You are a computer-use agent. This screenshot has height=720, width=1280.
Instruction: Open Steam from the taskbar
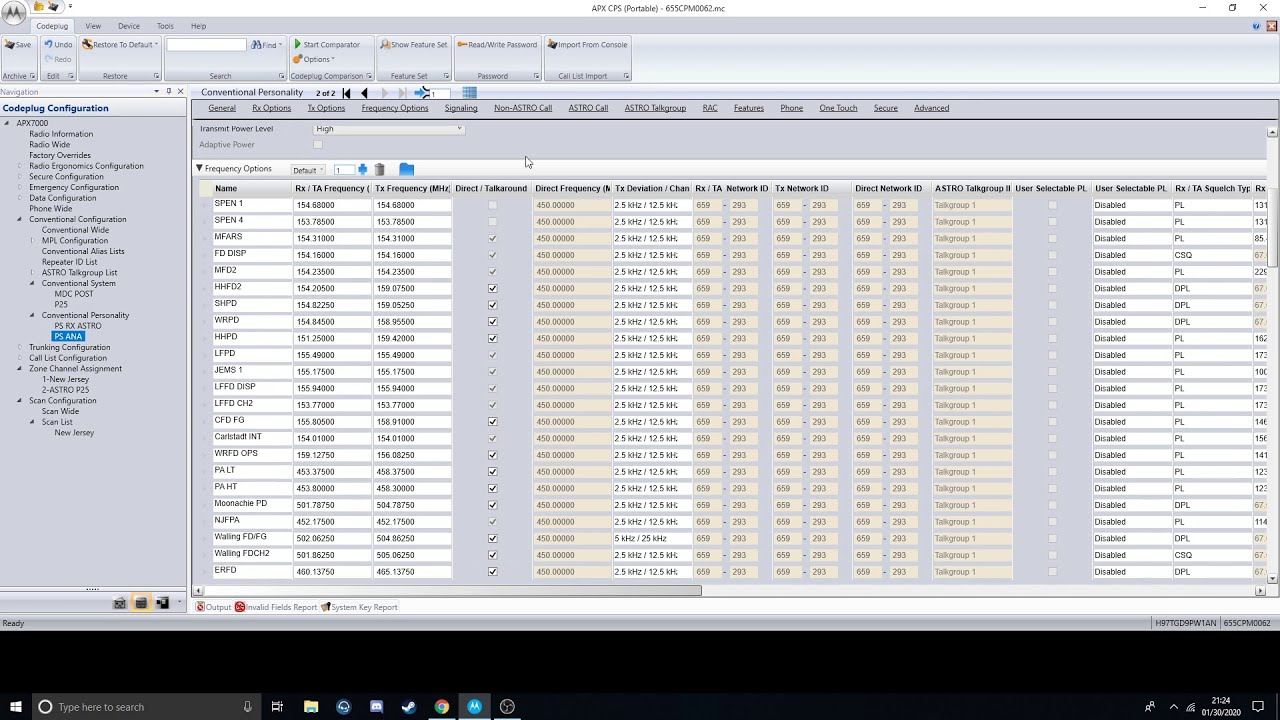[408, 707]
